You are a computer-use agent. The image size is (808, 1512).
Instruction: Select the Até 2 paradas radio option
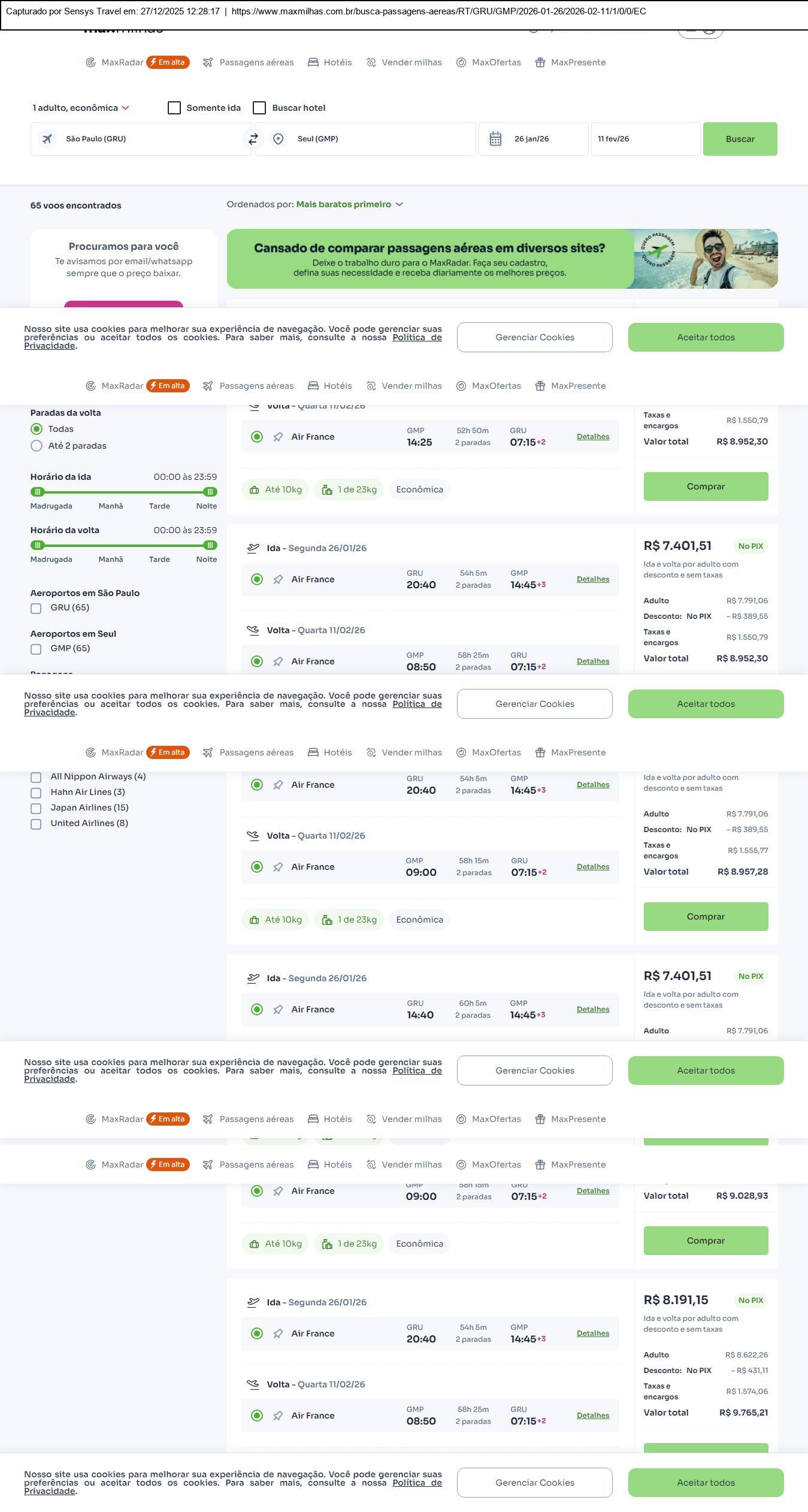click(x=37, y=446)
